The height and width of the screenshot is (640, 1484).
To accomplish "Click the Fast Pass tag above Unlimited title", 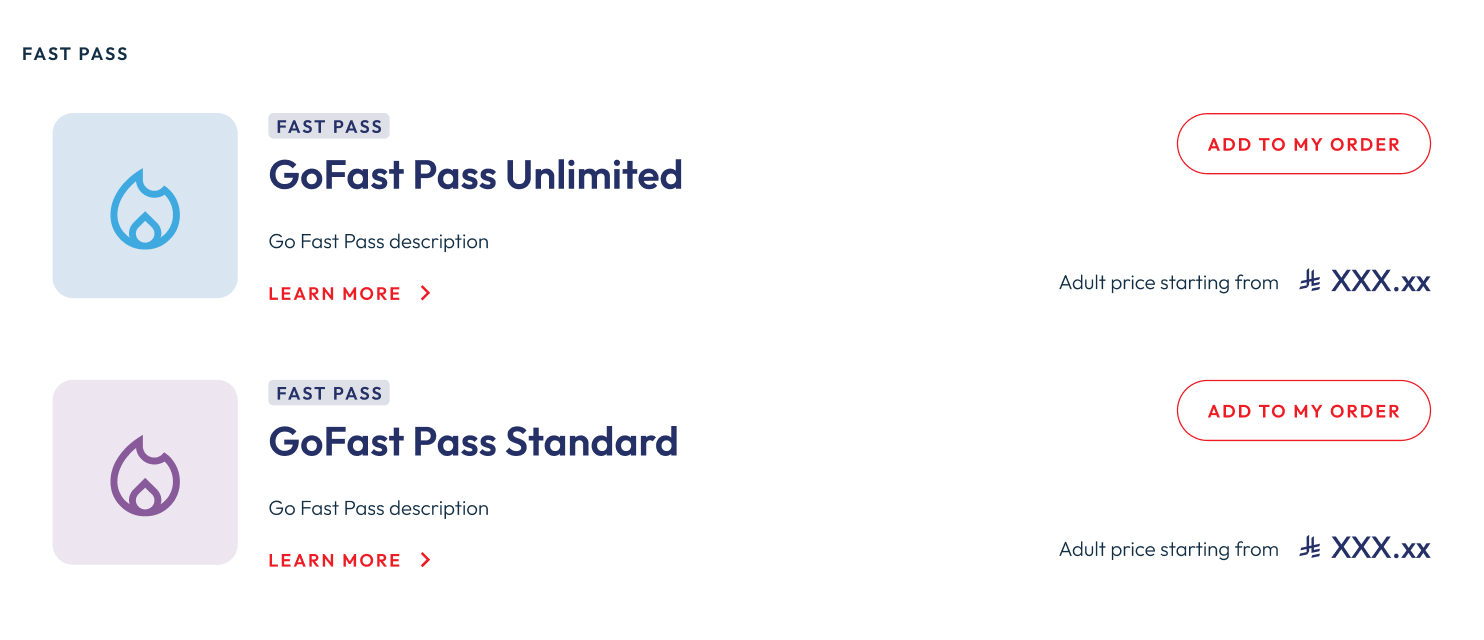I will point(329,127).
